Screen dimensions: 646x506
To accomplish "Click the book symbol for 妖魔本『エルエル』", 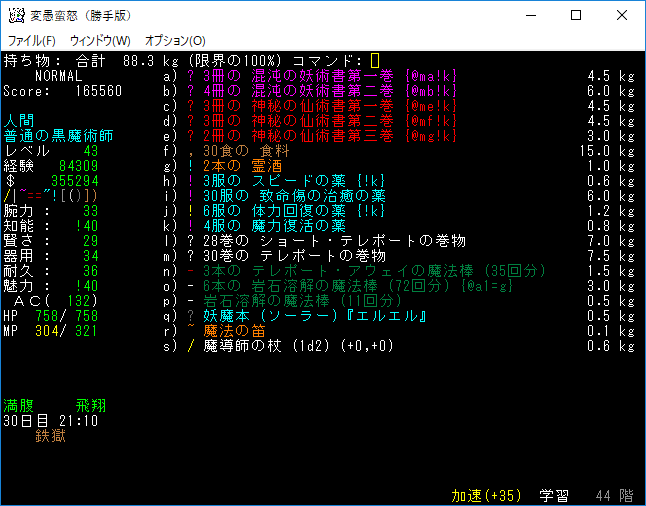I will (191, 316).
